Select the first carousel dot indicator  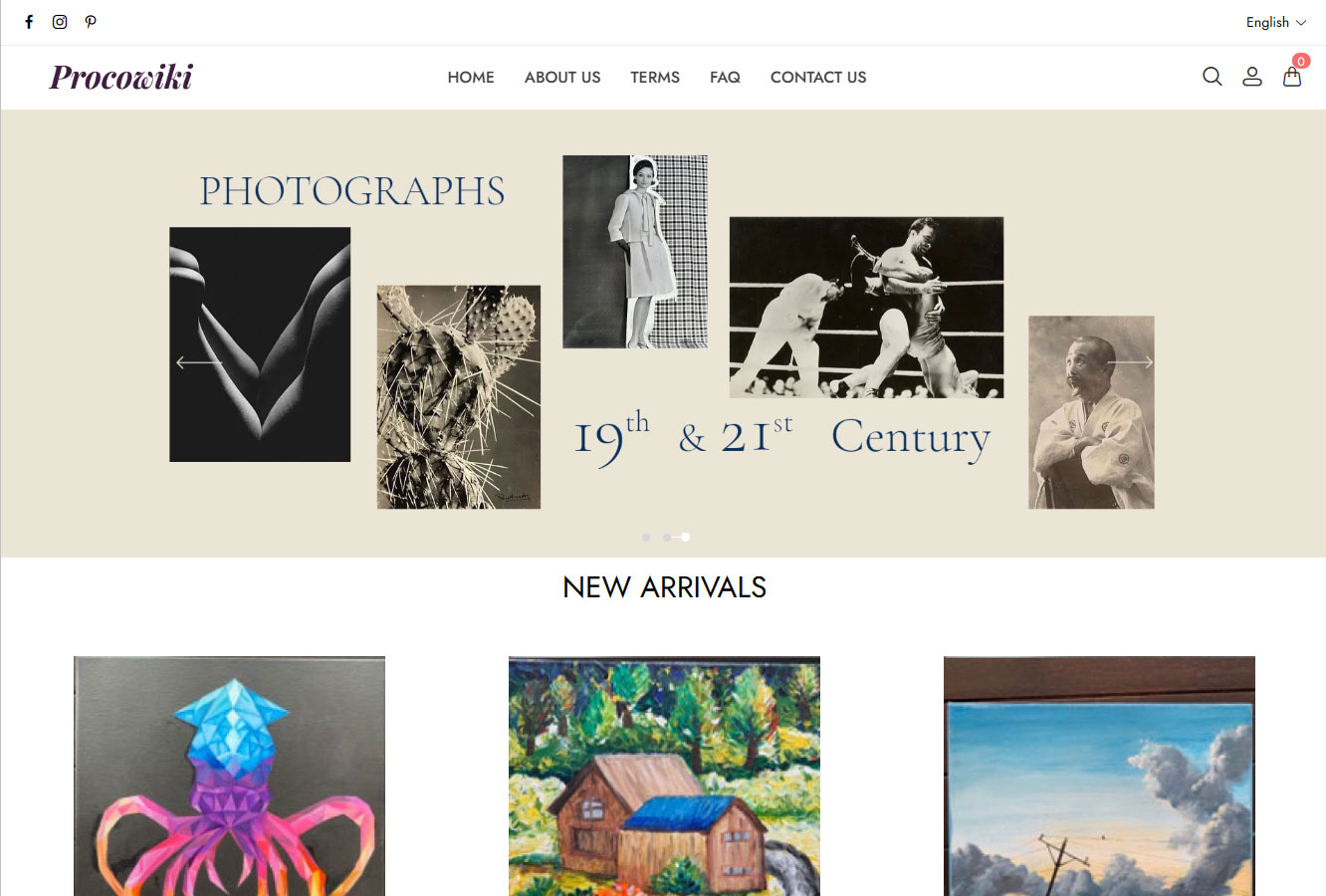tap(646, 538)
